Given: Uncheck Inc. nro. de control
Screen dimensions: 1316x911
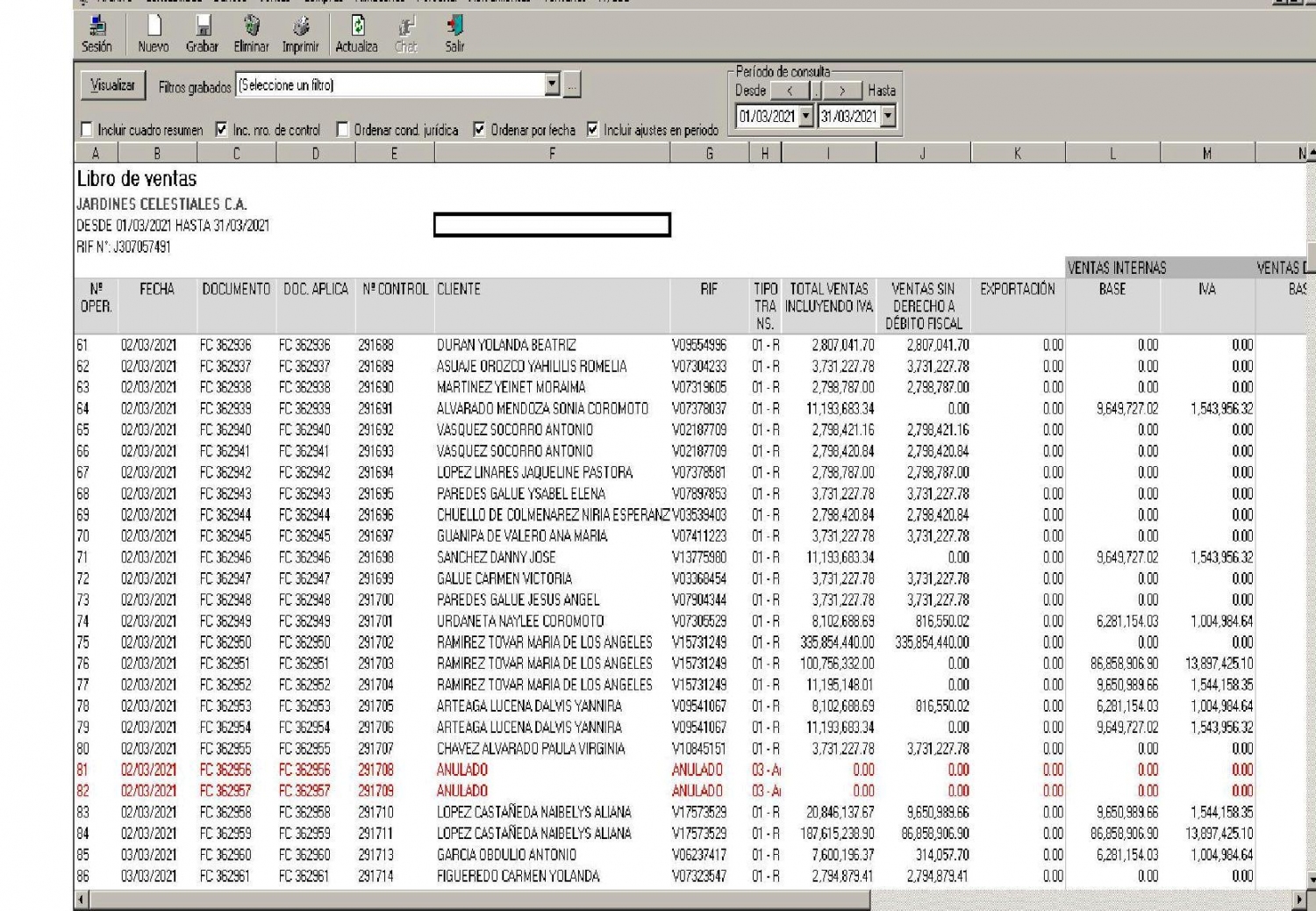Looking at the screenshot, I should pos(222,130).
